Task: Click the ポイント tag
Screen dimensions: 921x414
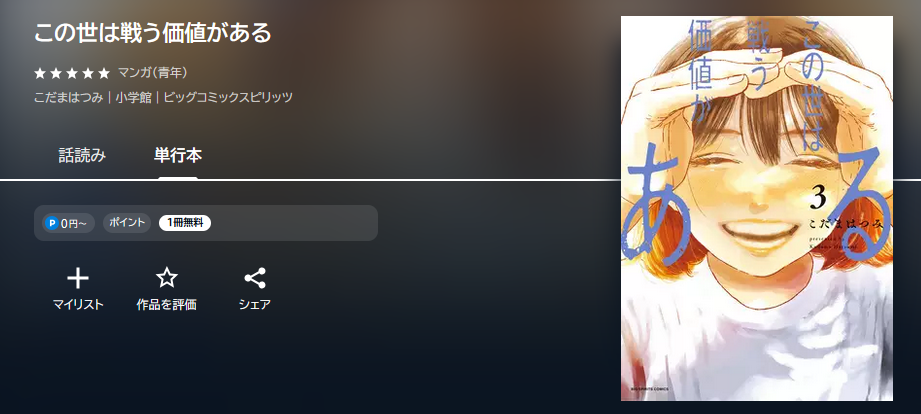Action: (127, 223)
